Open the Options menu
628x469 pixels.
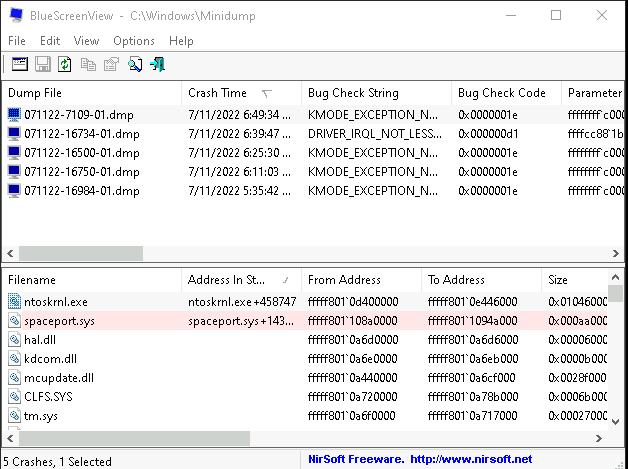[134, 41]
